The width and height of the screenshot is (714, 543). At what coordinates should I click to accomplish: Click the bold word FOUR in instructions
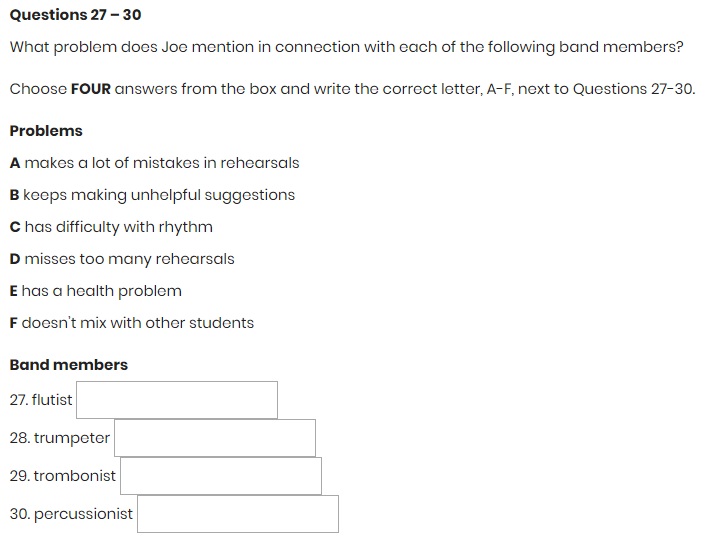click(91, 89)
